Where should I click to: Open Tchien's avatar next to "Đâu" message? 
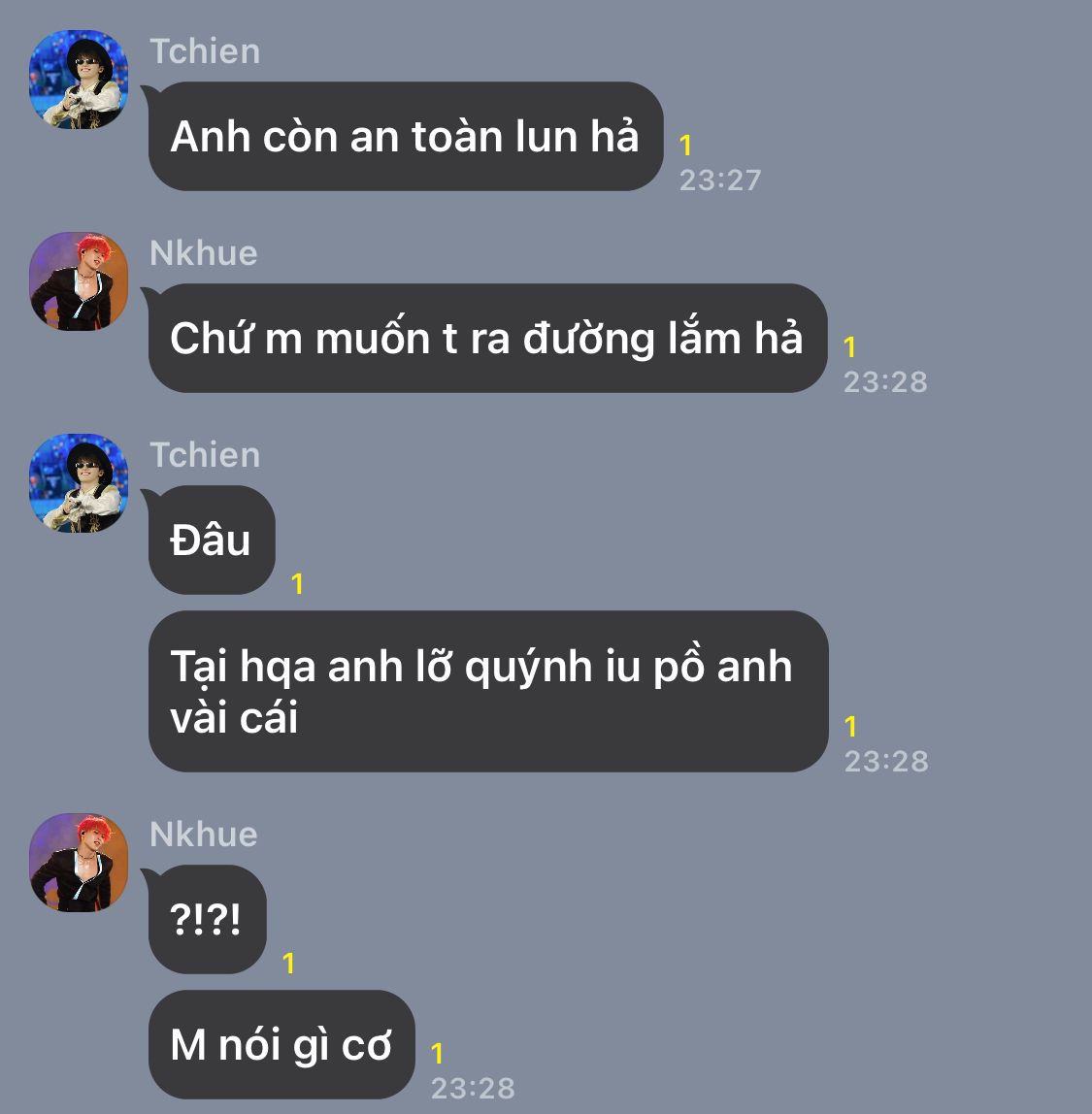[79, 483]
